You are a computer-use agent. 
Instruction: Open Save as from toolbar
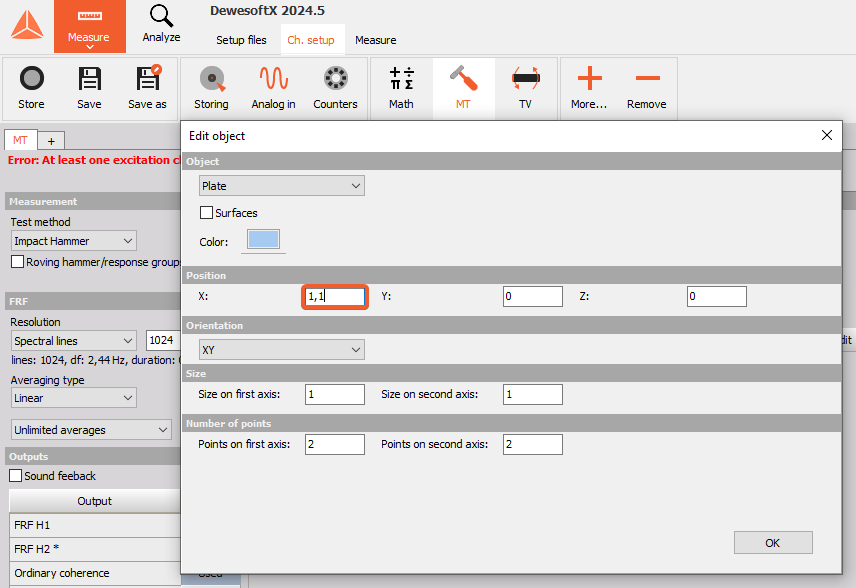(x=147, y=88)
